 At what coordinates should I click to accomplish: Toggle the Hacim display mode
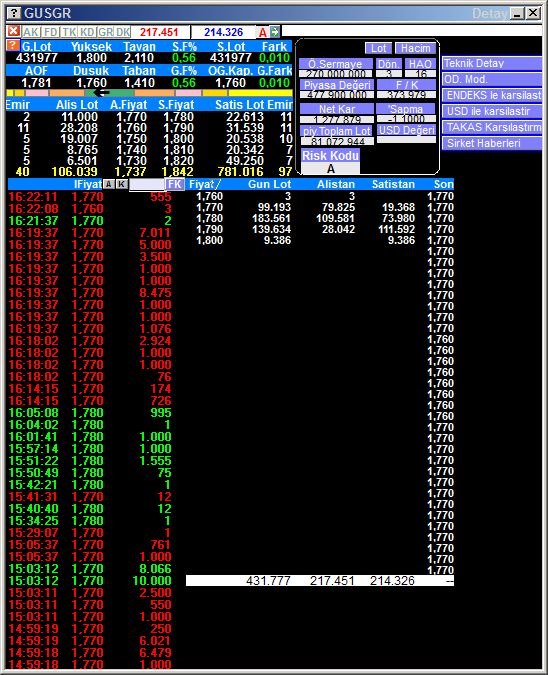pyautogui.click(x=415, y=48)
